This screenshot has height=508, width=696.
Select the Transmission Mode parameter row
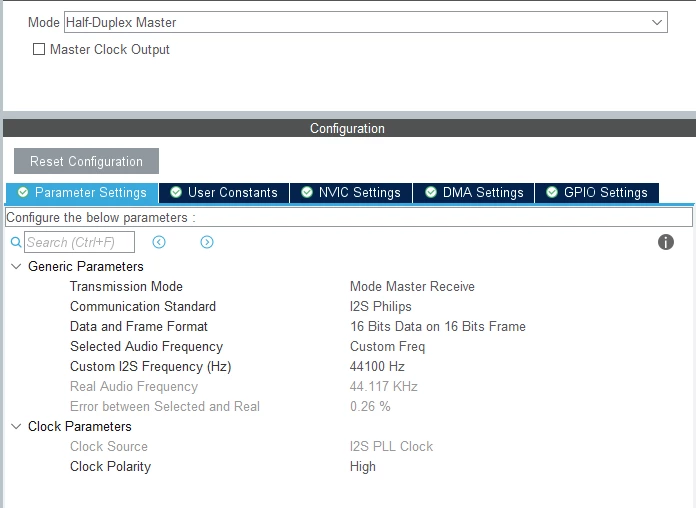(x=350, y=286)
